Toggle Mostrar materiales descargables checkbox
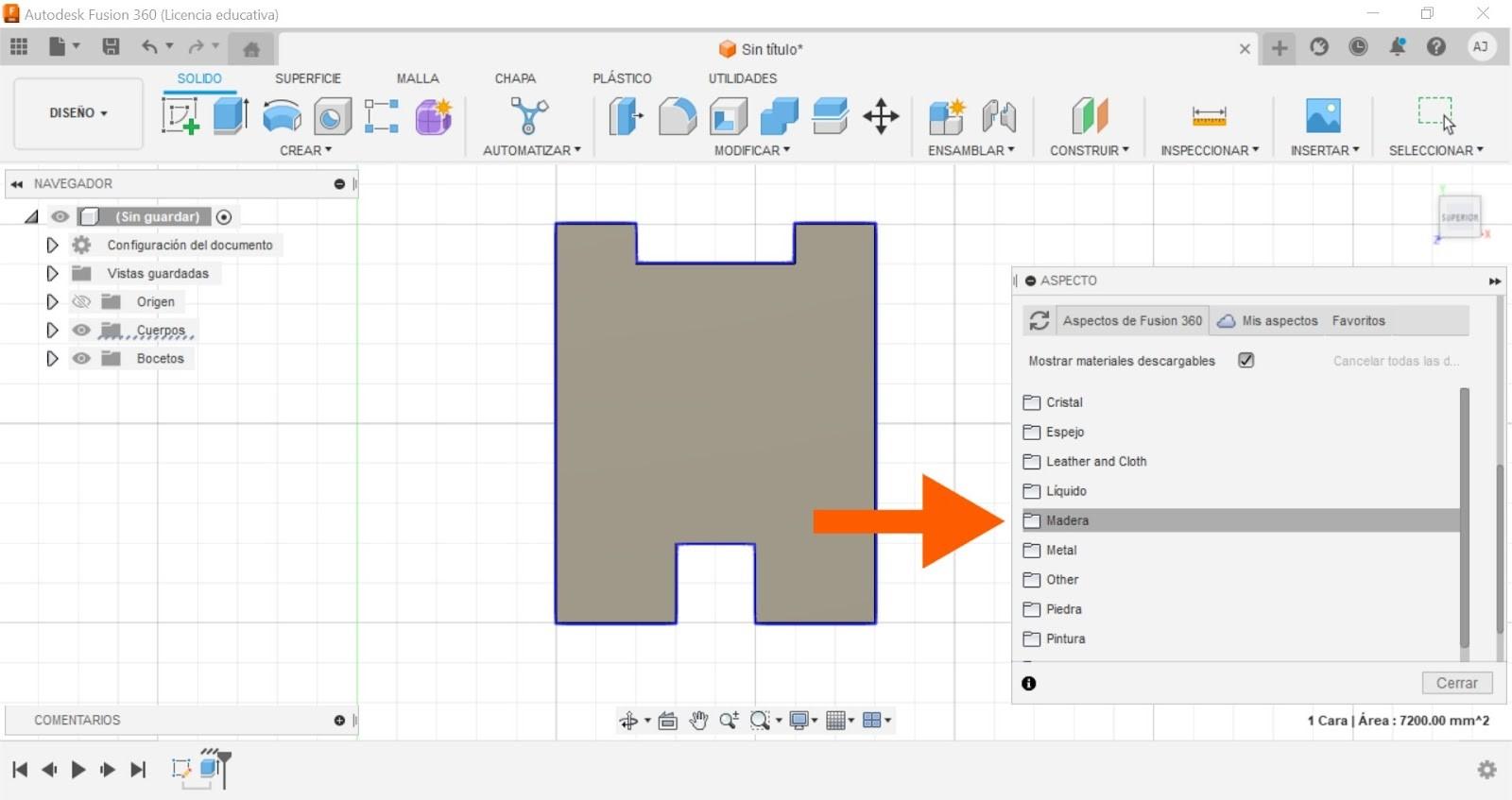The width and height of the screenshot is (1512, 800). [1246, 360]
